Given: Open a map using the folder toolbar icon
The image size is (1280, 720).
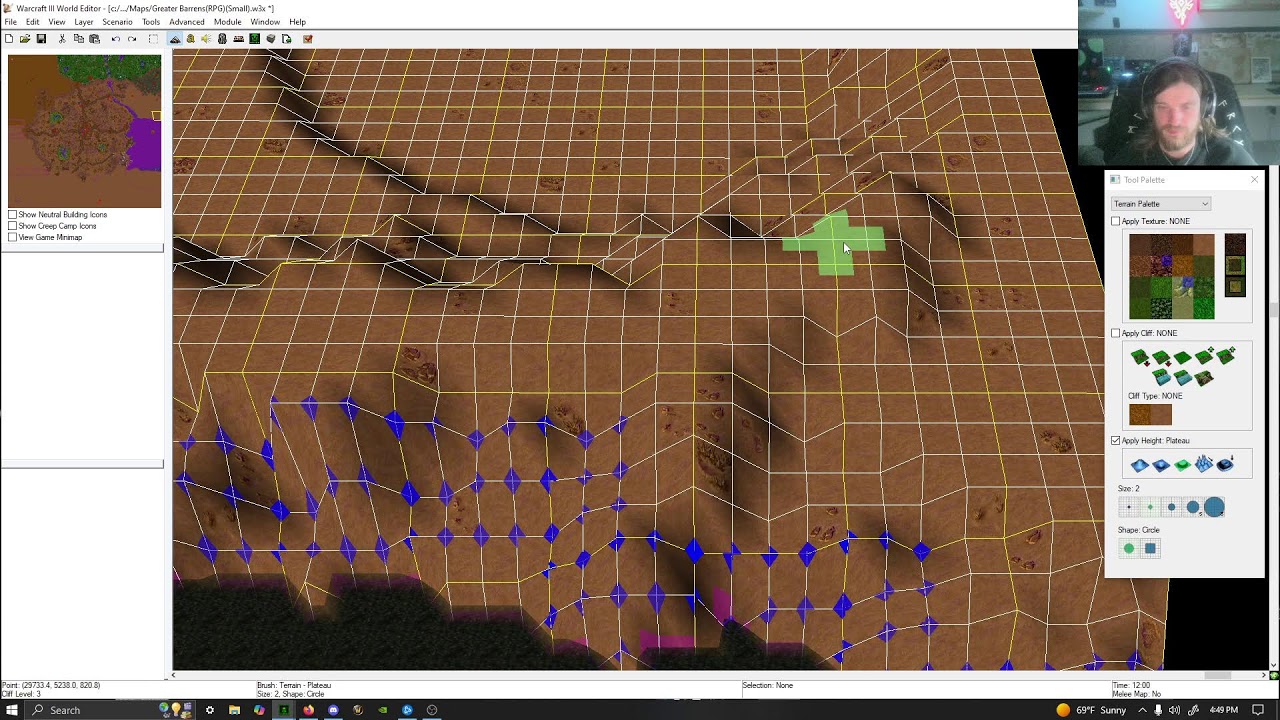Looking at the screenshot, I should [25, 39].
